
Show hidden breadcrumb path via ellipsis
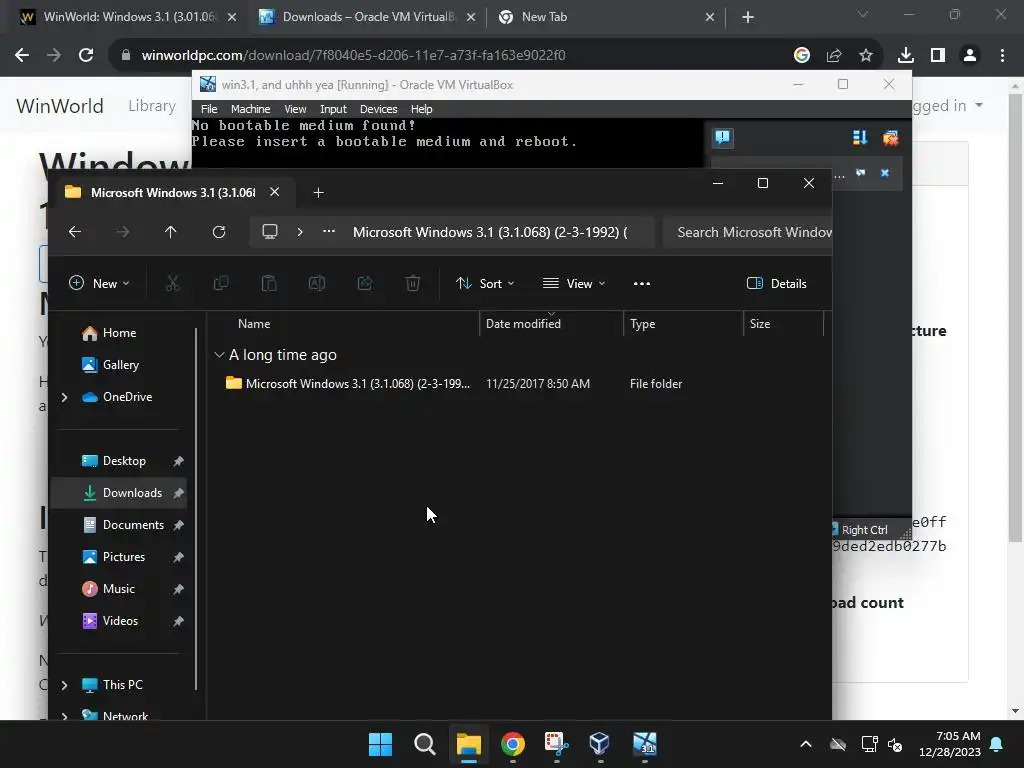click(x=329, y=232)
